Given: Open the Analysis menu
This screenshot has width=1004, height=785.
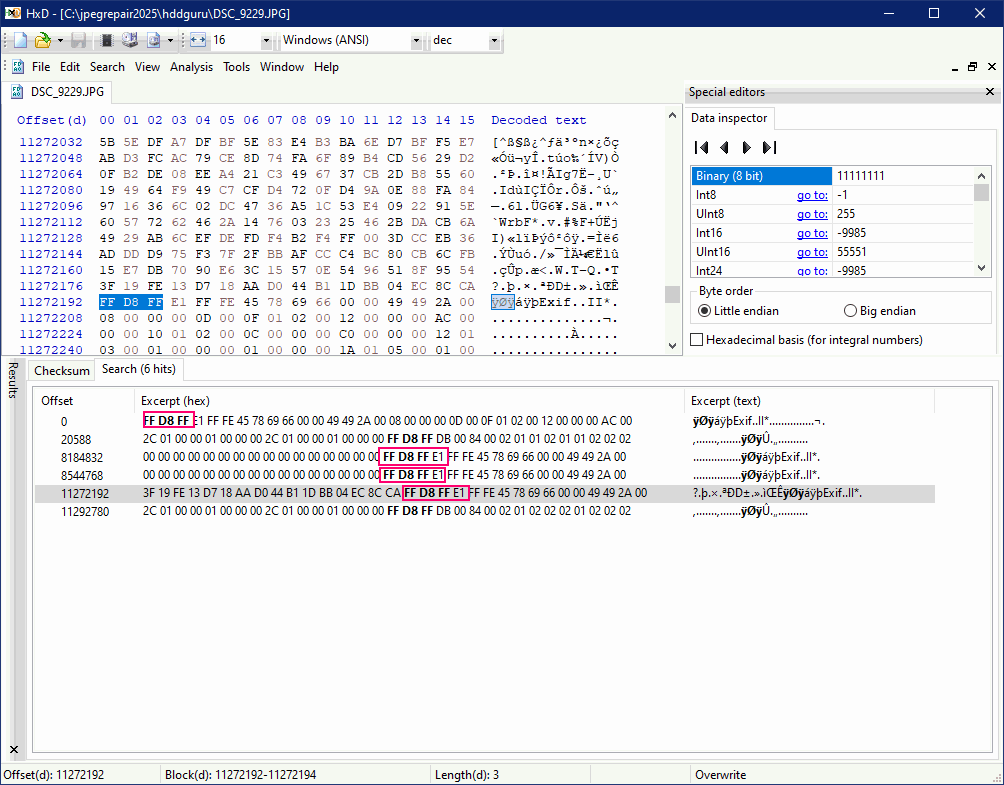Looking at the screenshot, I should [191, 67].
